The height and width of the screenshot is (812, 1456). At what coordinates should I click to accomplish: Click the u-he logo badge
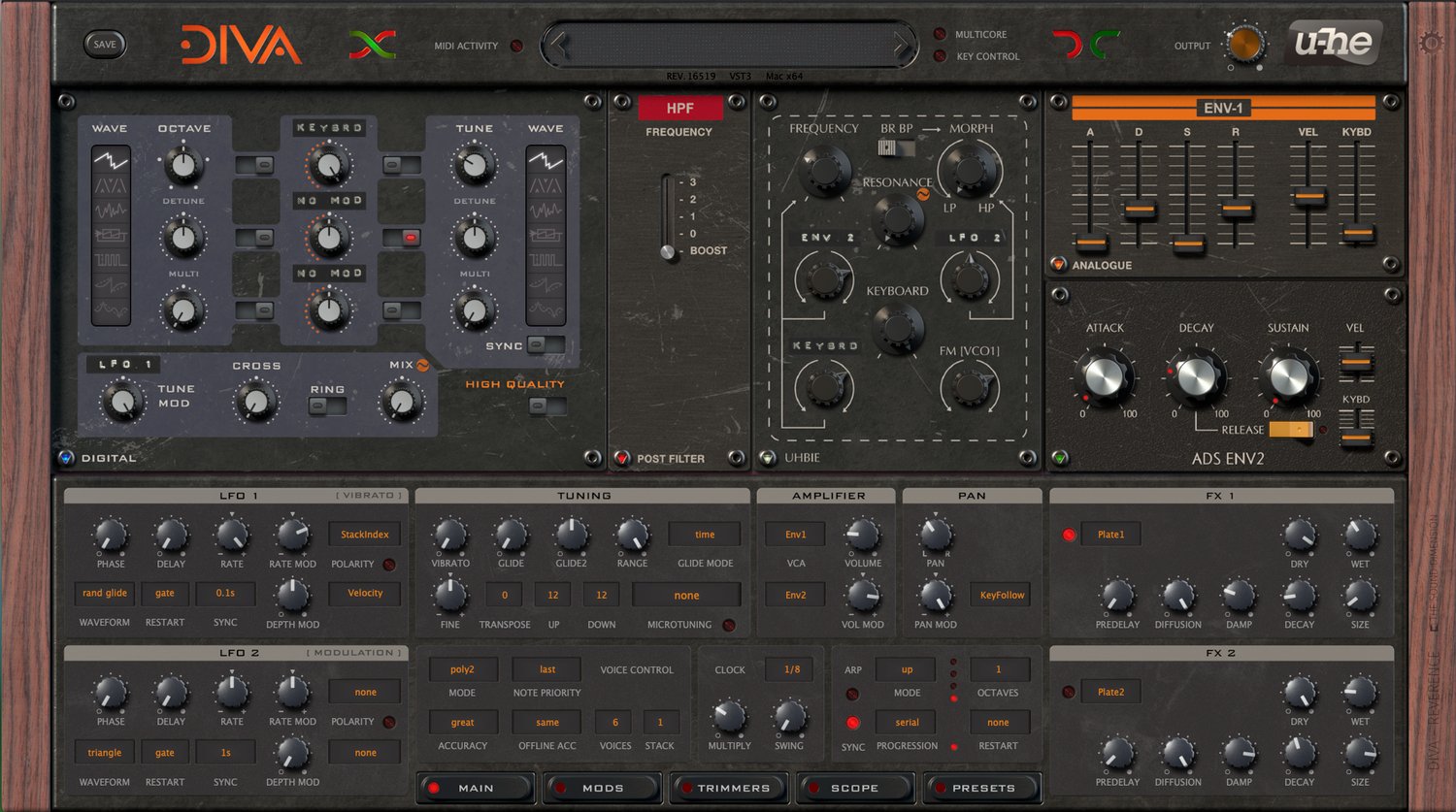(1334, 43)
